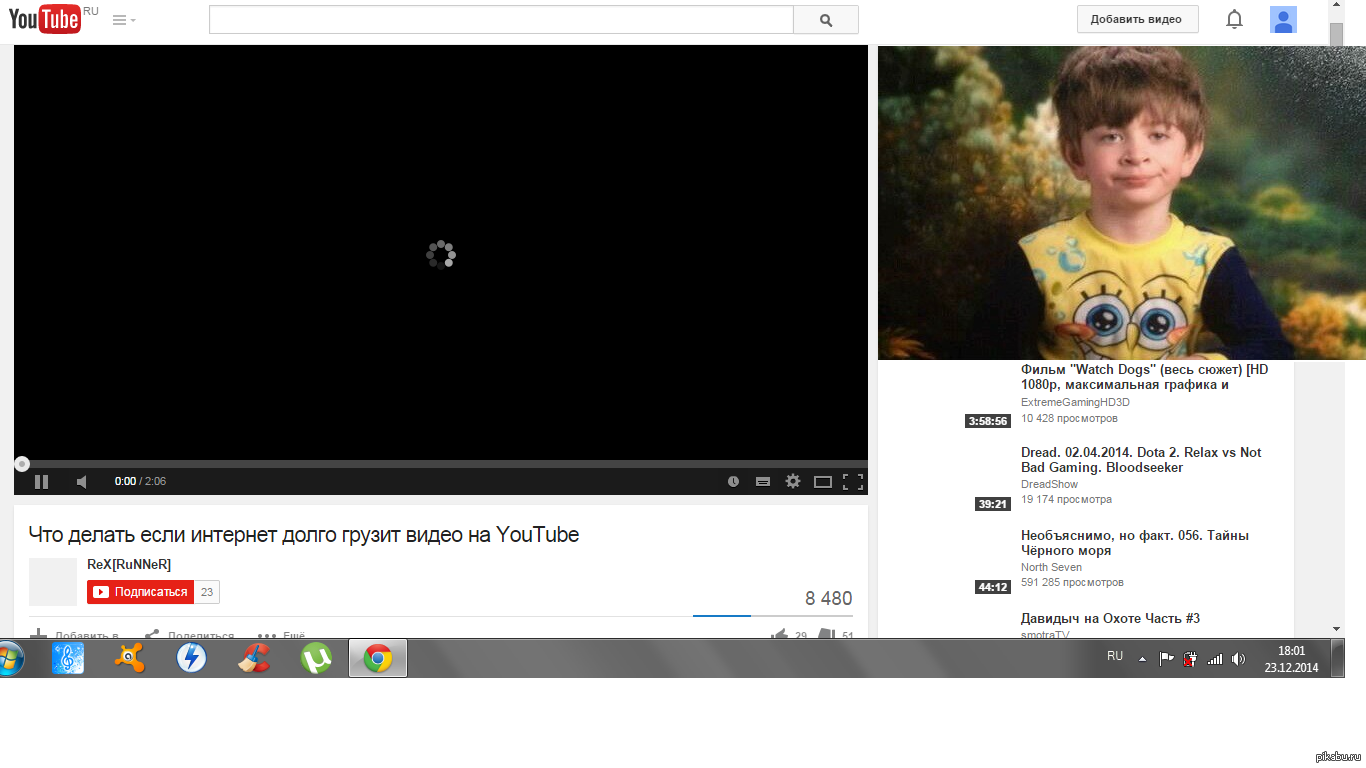Mute the video using the speaker icon
1366x768 pixels.
coord(82,481)
